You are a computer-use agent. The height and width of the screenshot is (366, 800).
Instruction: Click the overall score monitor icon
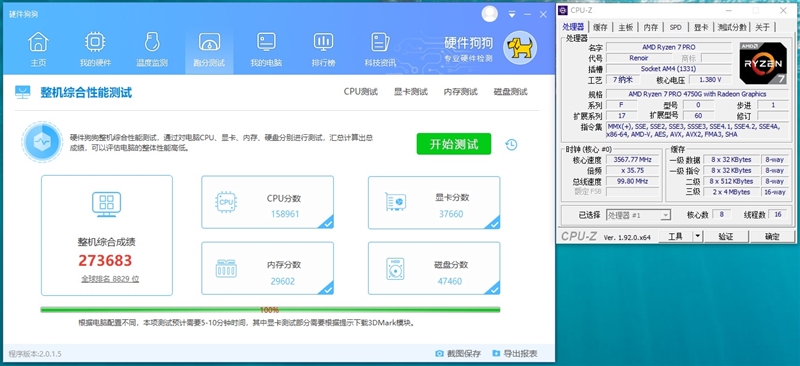pyautogui.click(x=107, y=204)
